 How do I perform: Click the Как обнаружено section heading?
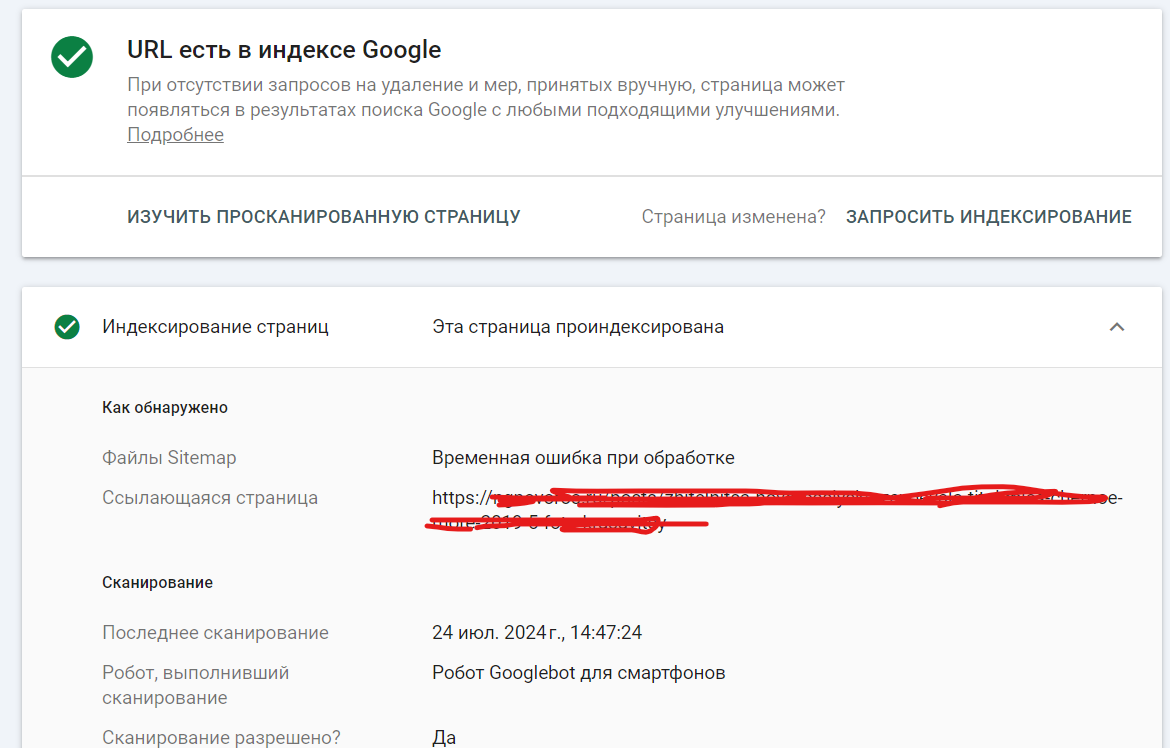[165, 408]
